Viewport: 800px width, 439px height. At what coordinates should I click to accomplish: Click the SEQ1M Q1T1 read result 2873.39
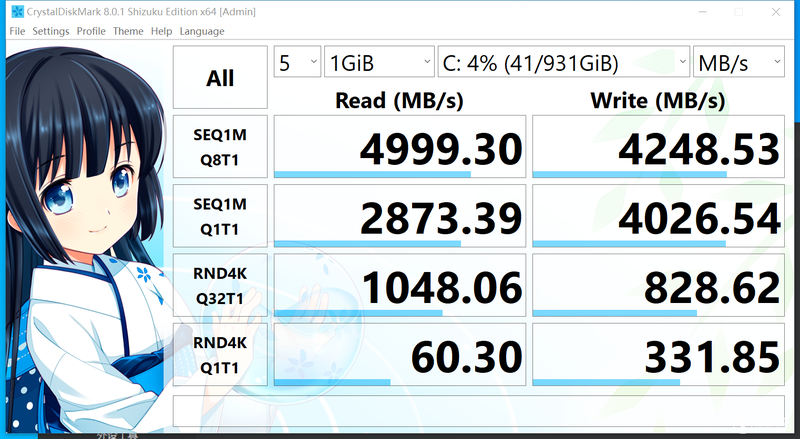(399, 216)
